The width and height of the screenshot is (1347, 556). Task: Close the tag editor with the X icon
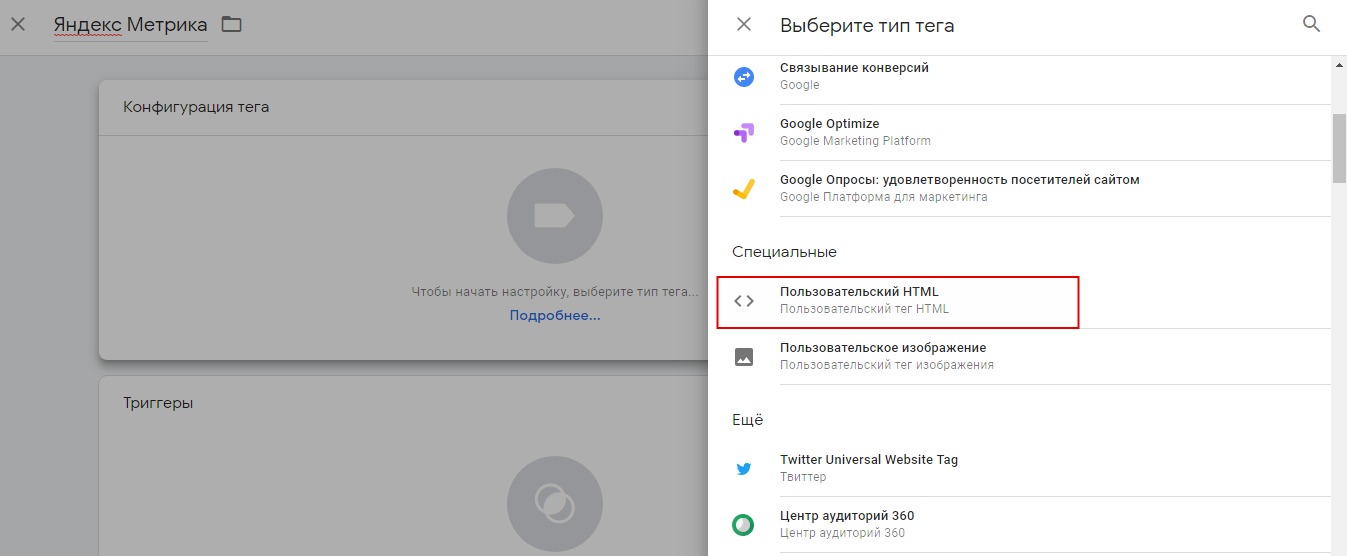18,24
